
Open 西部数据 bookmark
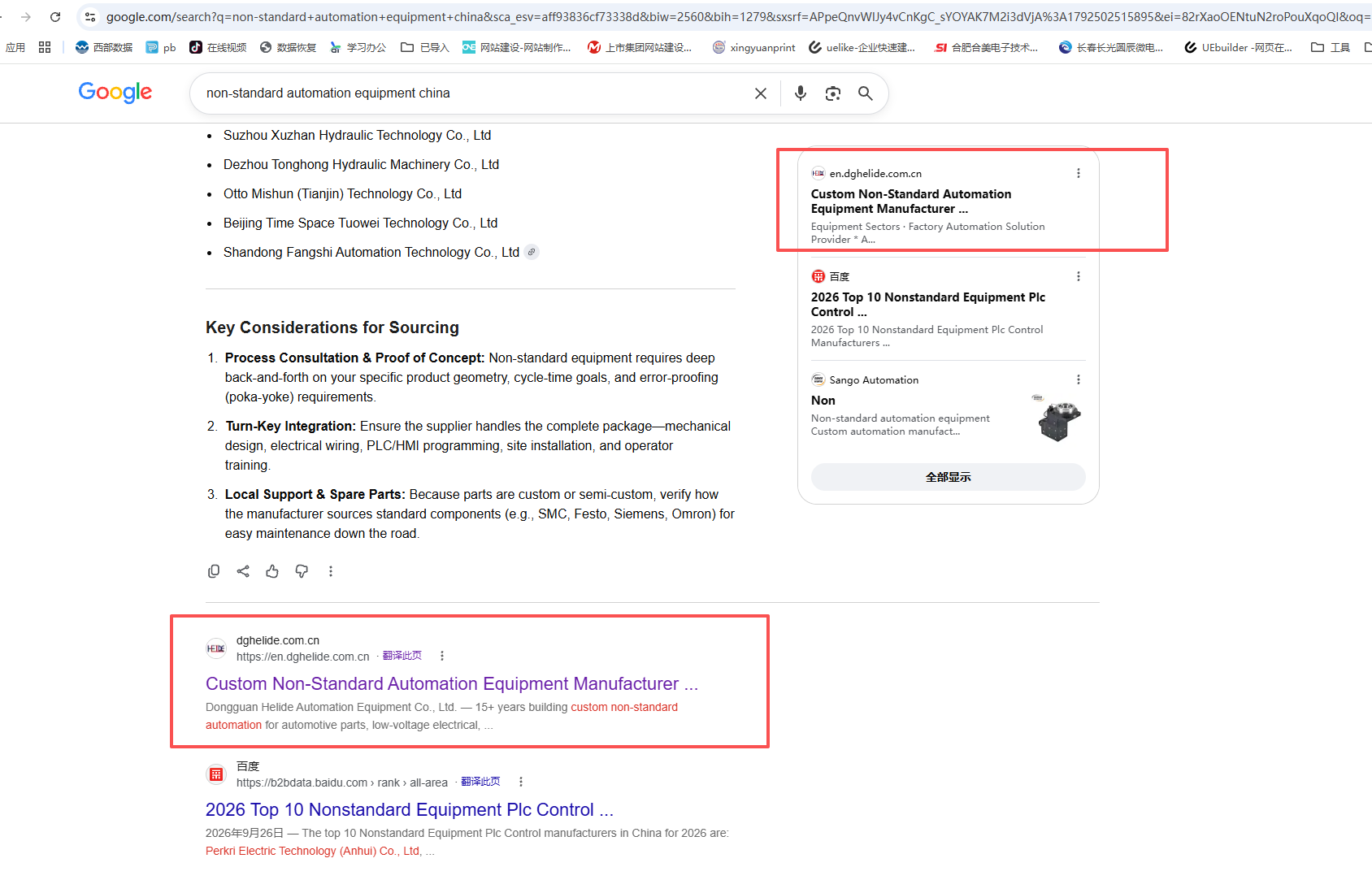pos(104,47)
